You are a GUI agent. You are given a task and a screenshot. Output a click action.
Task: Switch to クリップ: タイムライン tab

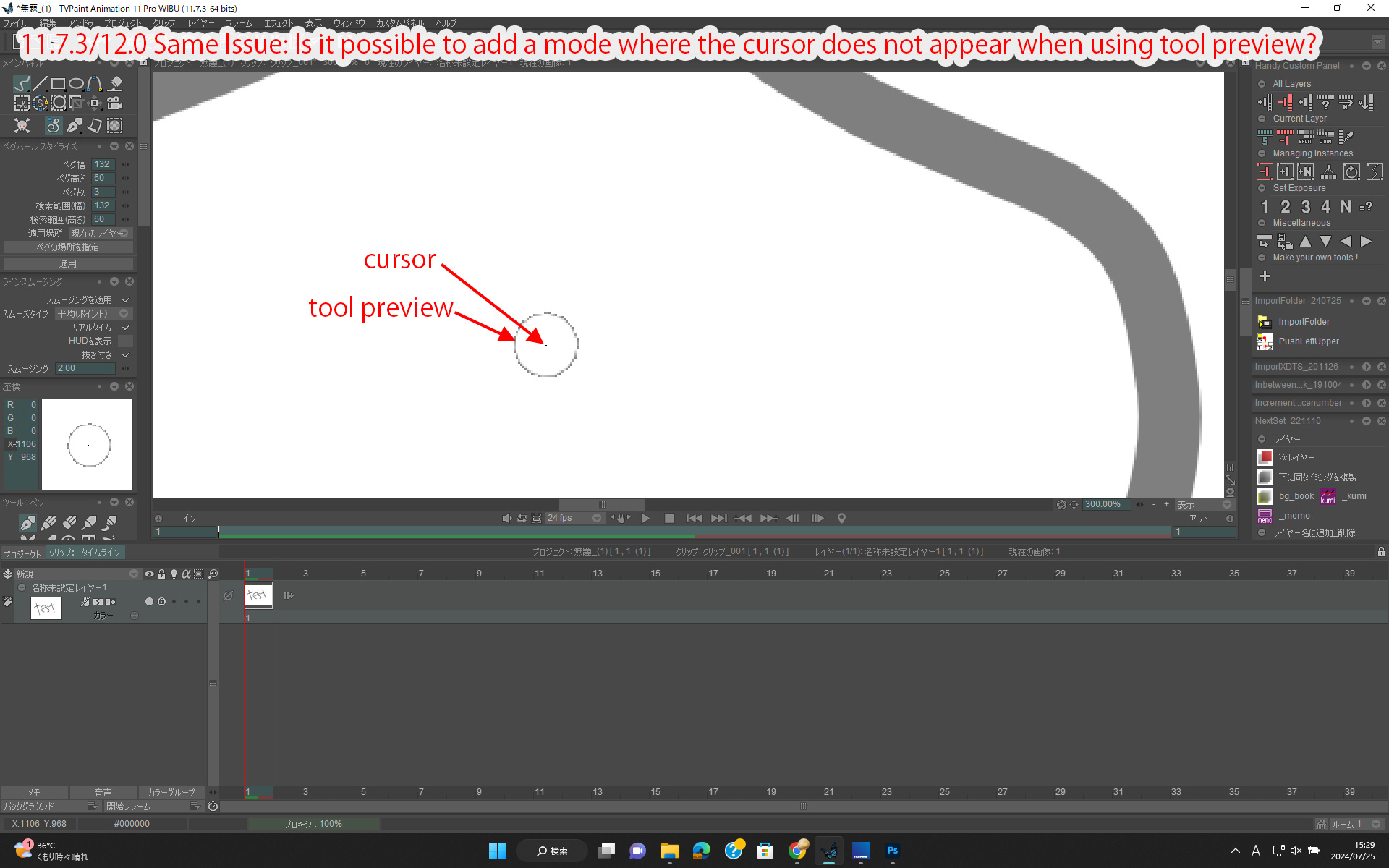85,553
